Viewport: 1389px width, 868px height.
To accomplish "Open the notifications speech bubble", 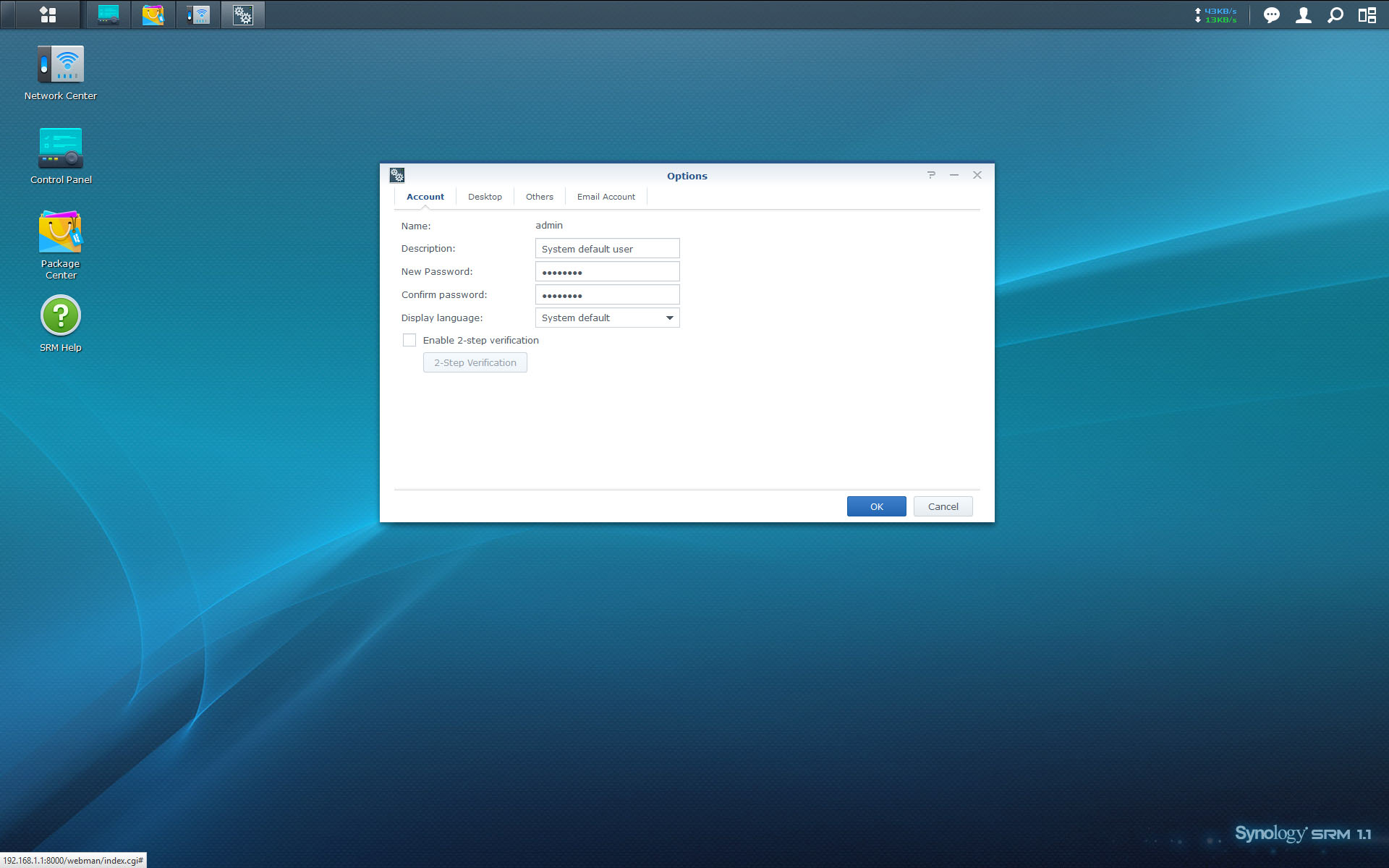I will [1271, 15].
